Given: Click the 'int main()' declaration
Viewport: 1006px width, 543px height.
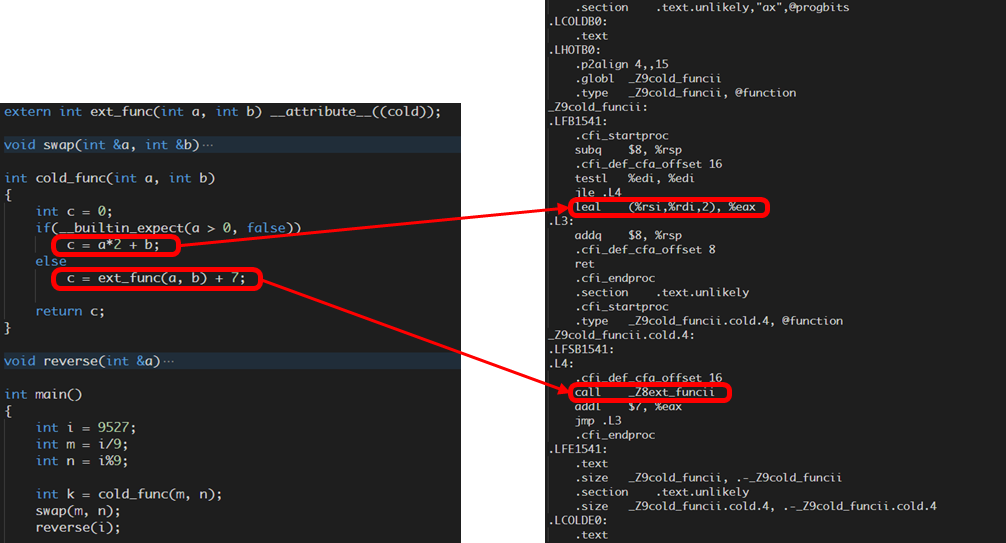Looking at the screenshot, I should pyautogui.click(x=43, y=394).
